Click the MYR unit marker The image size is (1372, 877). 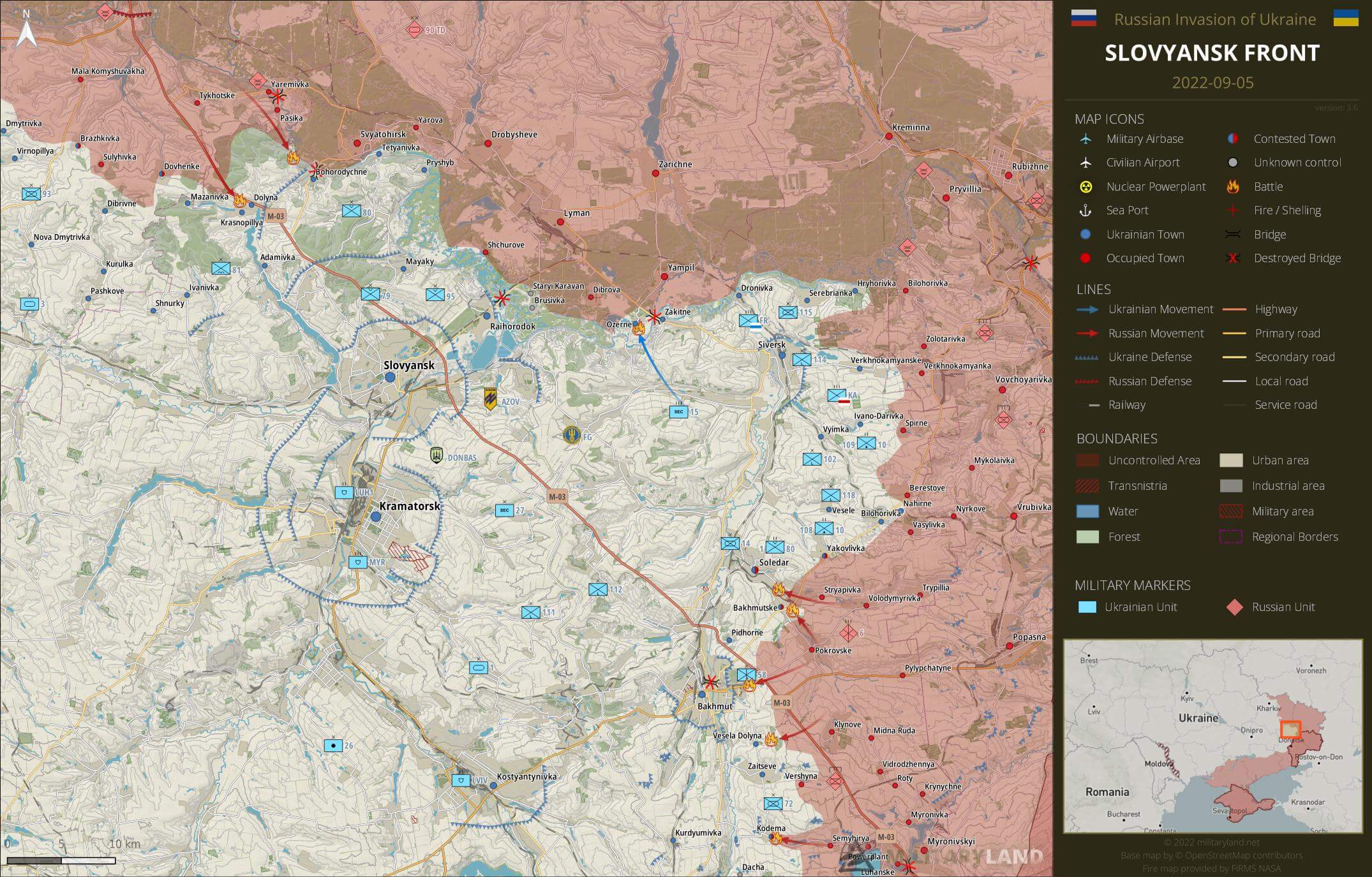(x=358, y=563)
